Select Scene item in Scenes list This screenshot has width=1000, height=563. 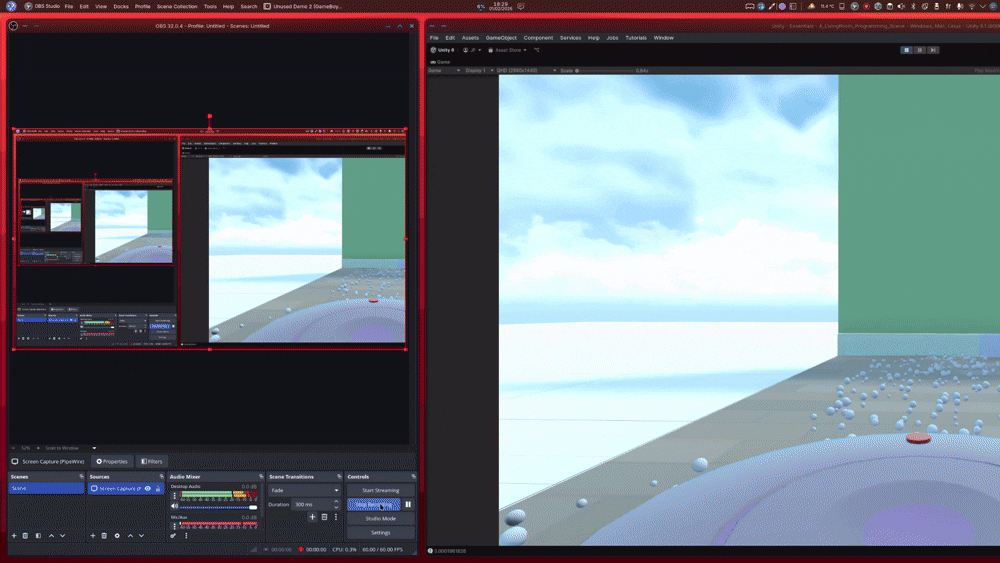[x=46, y=488]
